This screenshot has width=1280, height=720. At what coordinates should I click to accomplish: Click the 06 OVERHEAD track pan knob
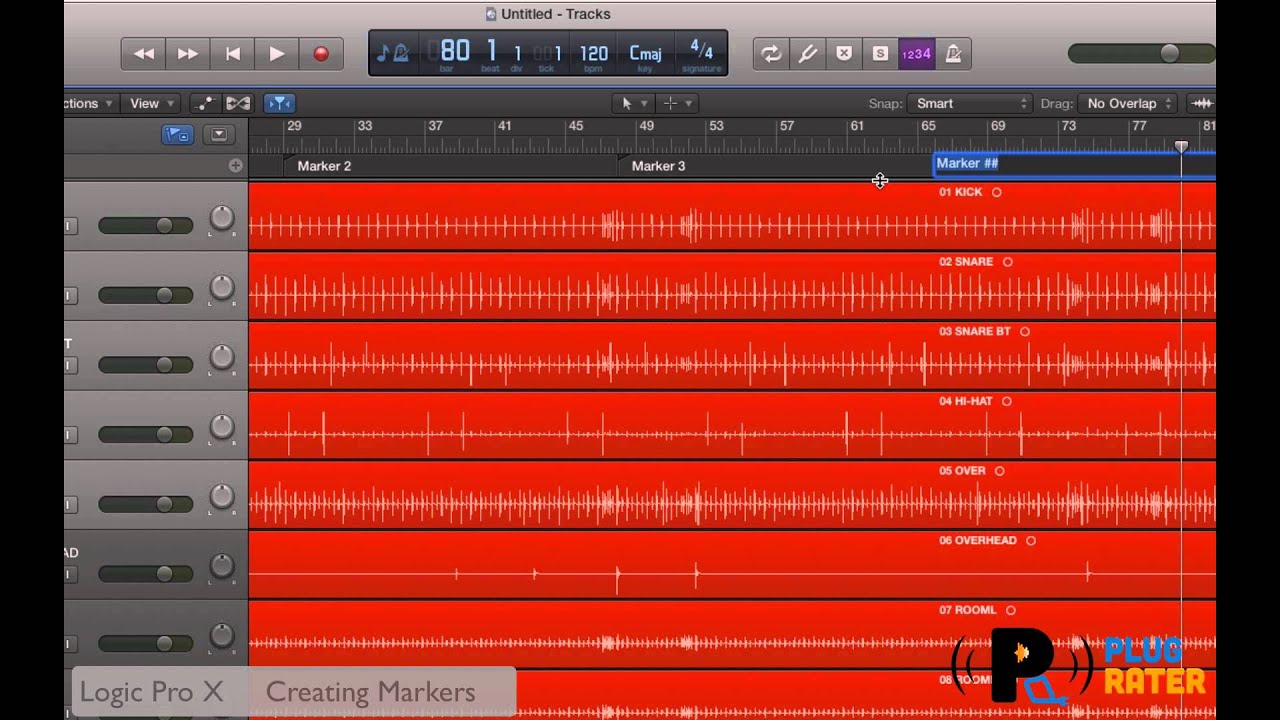click(x=221, y=566)
